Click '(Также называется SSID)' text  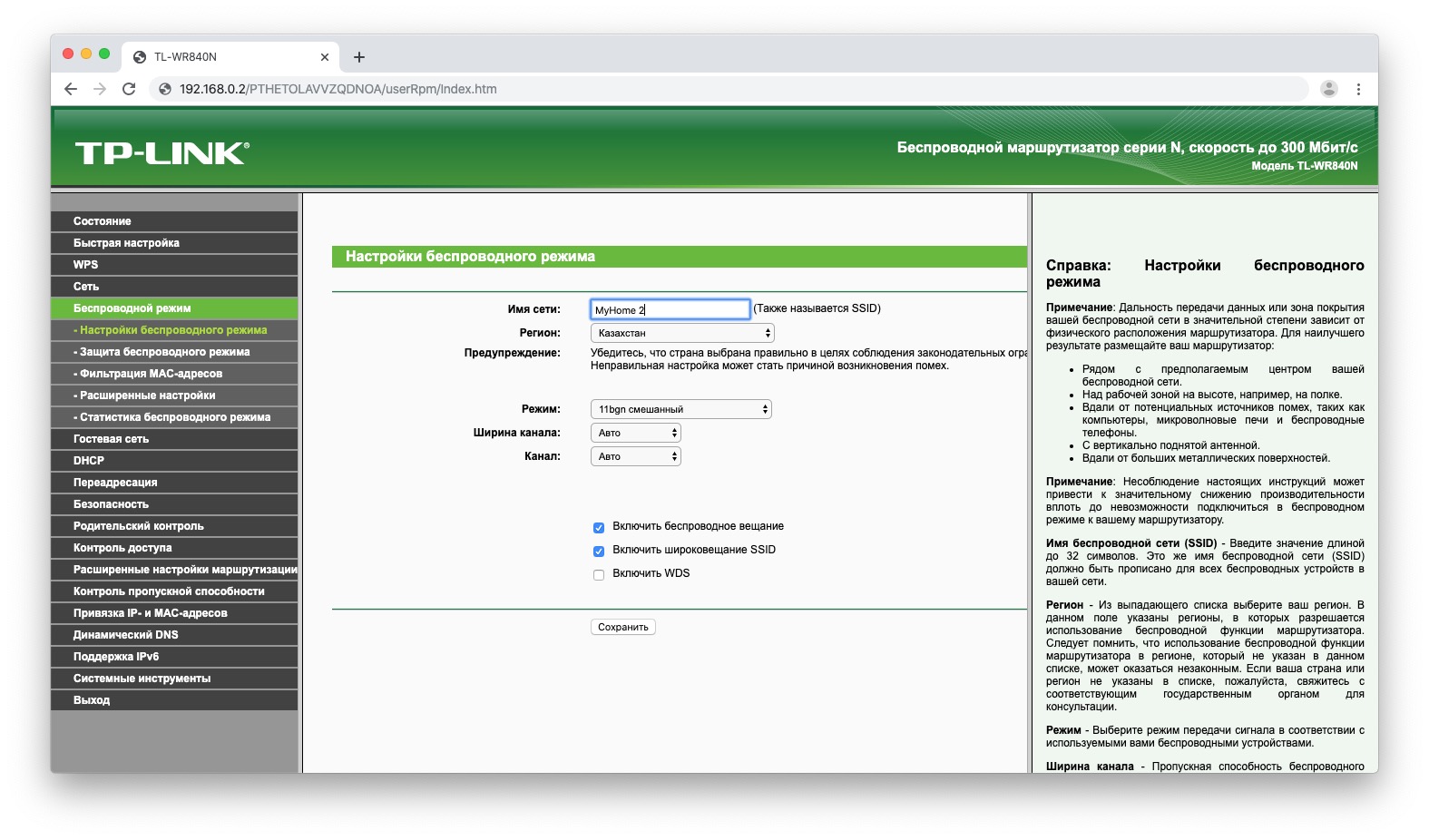(817, 308)
